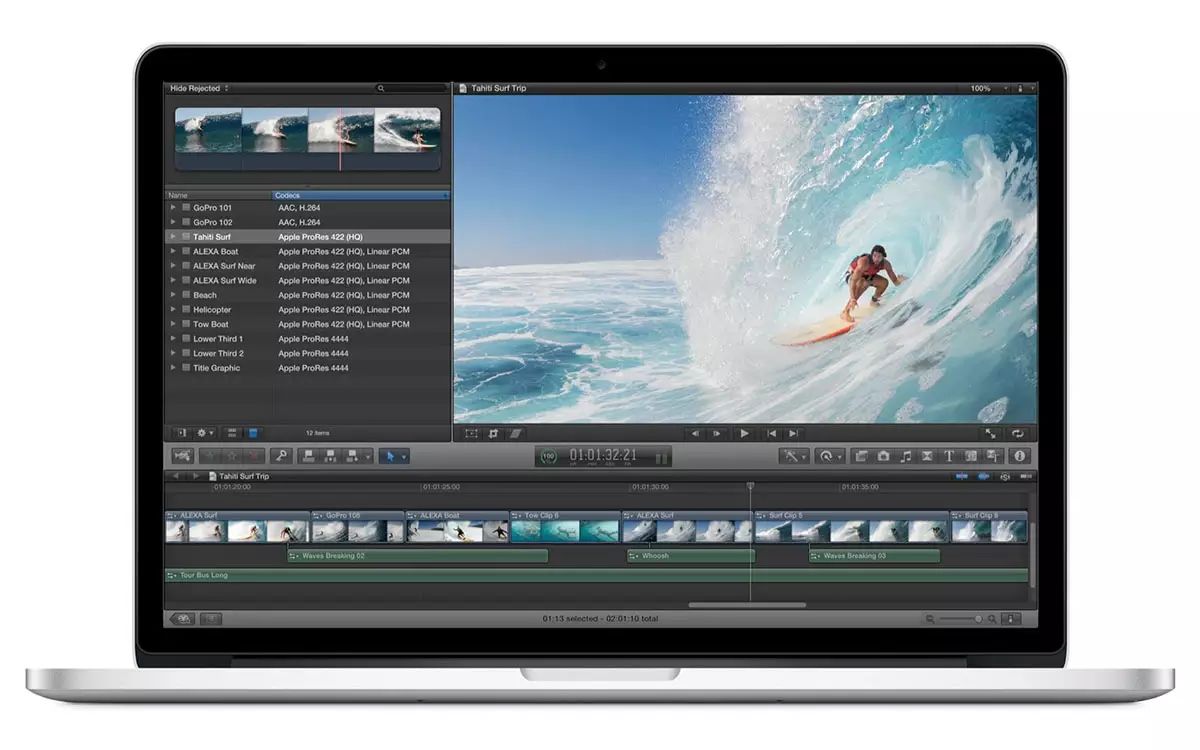Click the browser search field
The image size is (1200, 750).
click(410, 88)
